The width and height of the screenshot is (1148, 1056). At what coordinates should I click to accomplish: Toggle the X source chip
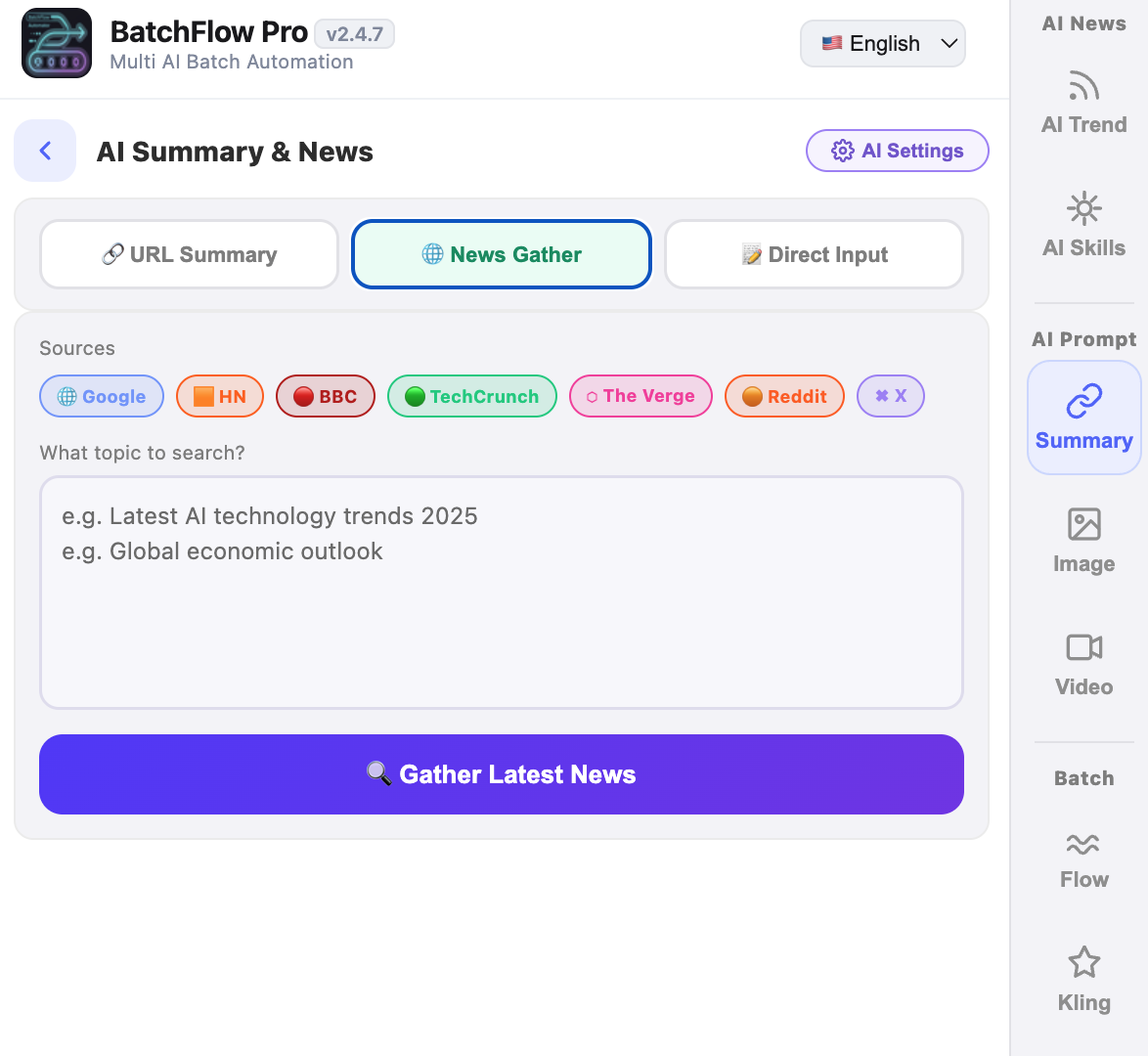point(890,396)
